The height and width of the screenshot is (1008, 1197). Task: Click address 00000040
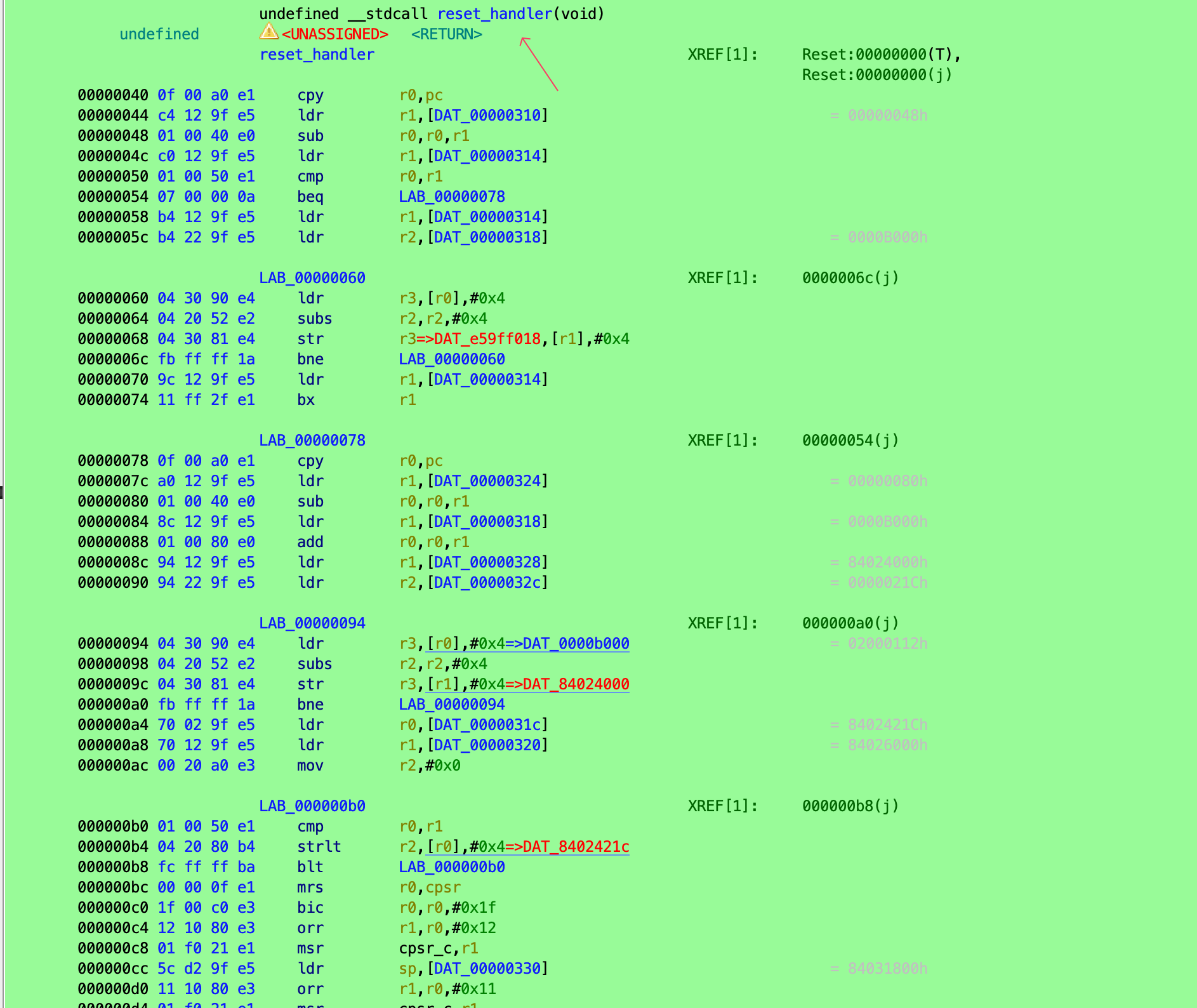[113, 95]
